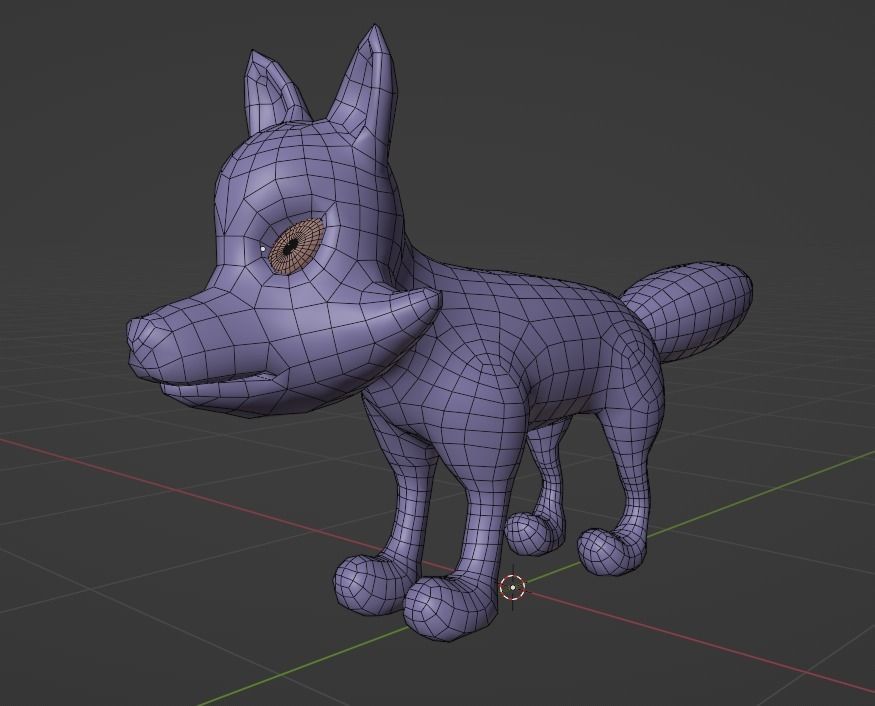
Task: Click the small white eye highlight dot
Action: click(x=263, y=248)
